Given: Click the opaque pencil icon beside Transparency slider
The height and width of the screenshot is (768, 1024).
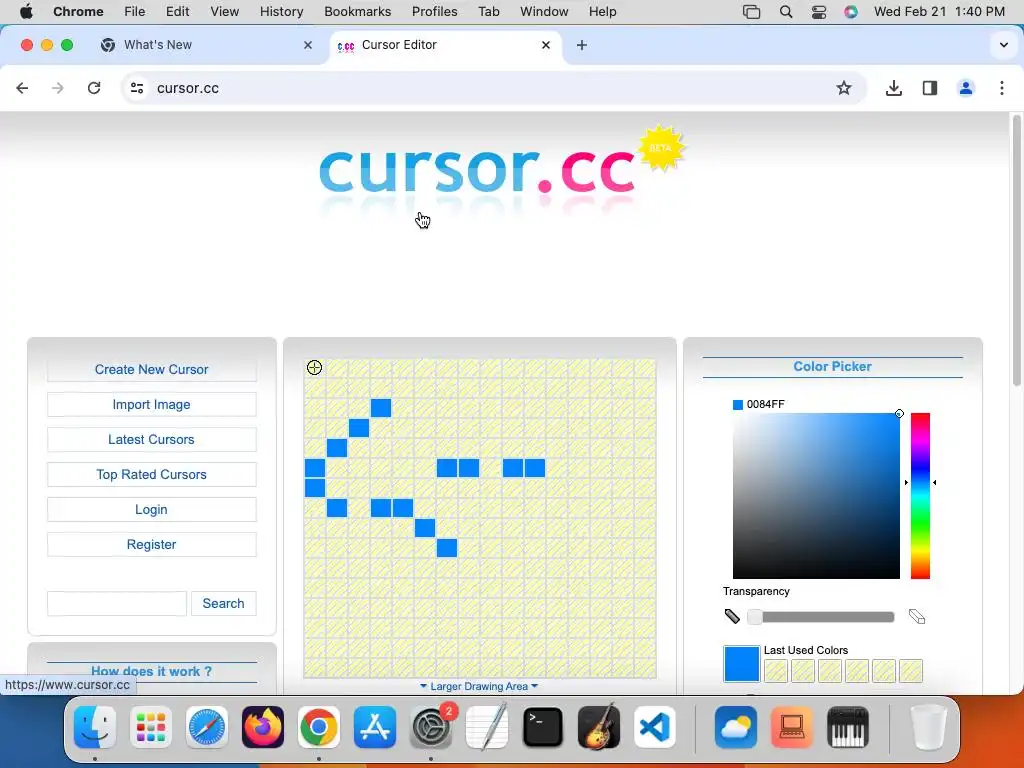Looking at the screenshot, I should [x=732, y=616].
